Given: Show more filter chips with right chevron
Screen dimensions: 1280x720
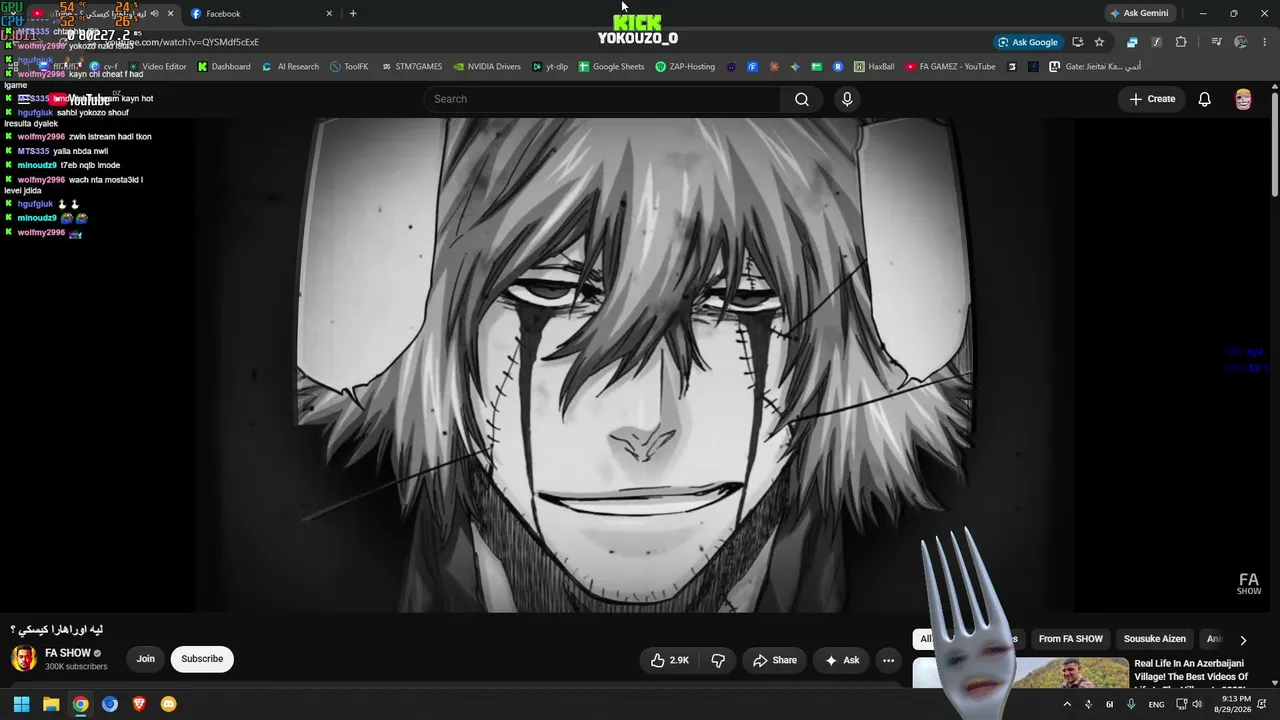Looking at the screenshot, I should (1243, 640).
